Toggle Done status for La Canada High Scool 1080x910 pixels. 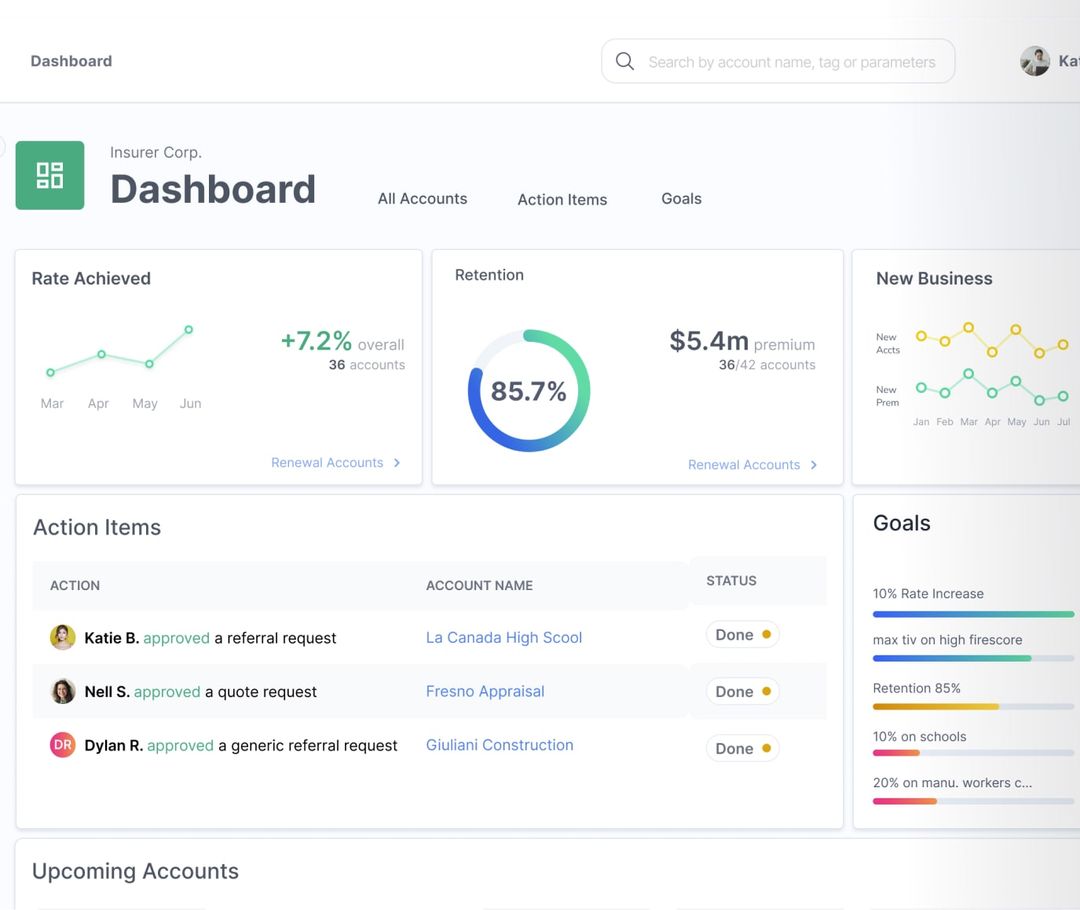(x=742, y=635)
